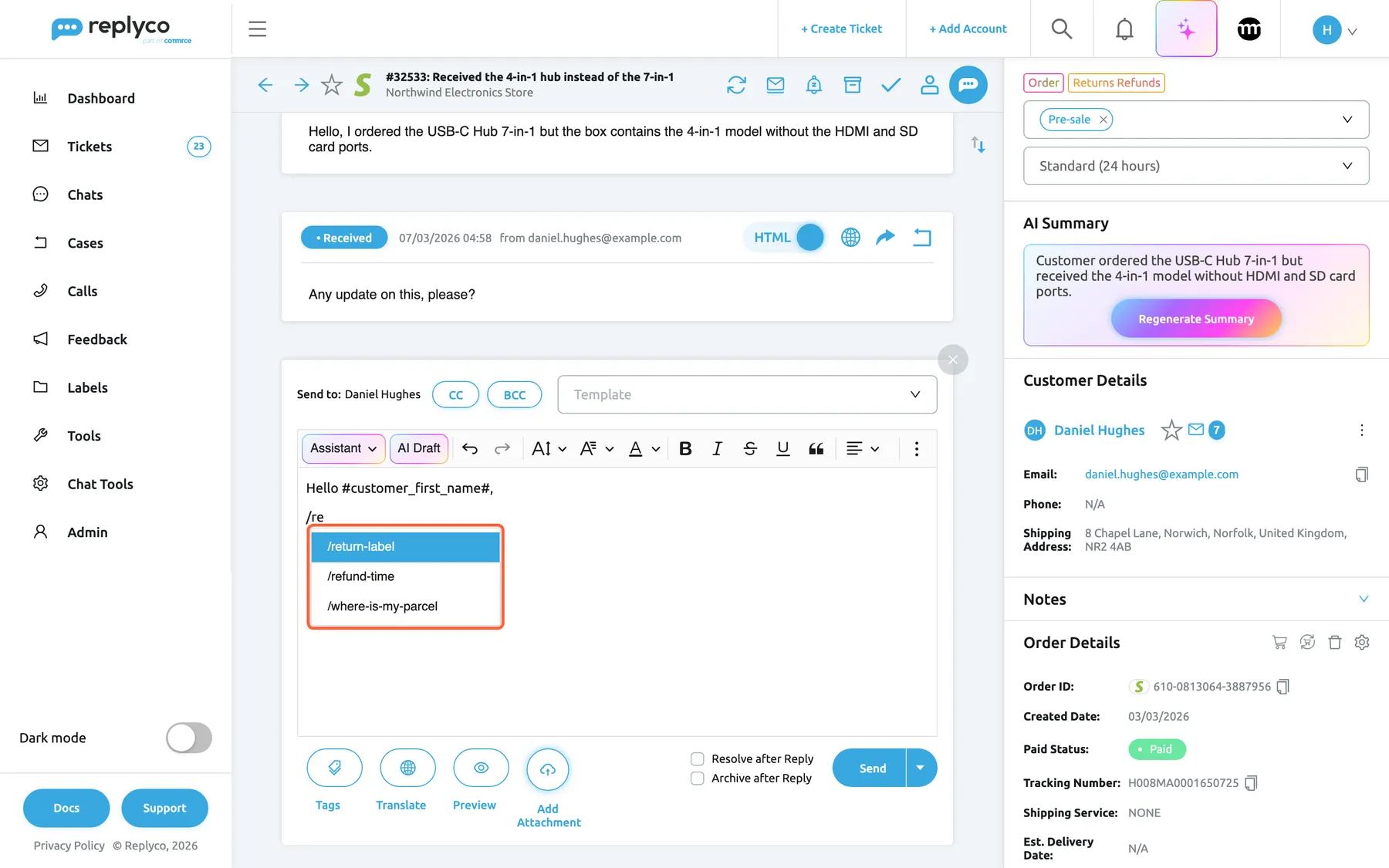
Task: Click the CC button
Action: (x=455, y=394)
